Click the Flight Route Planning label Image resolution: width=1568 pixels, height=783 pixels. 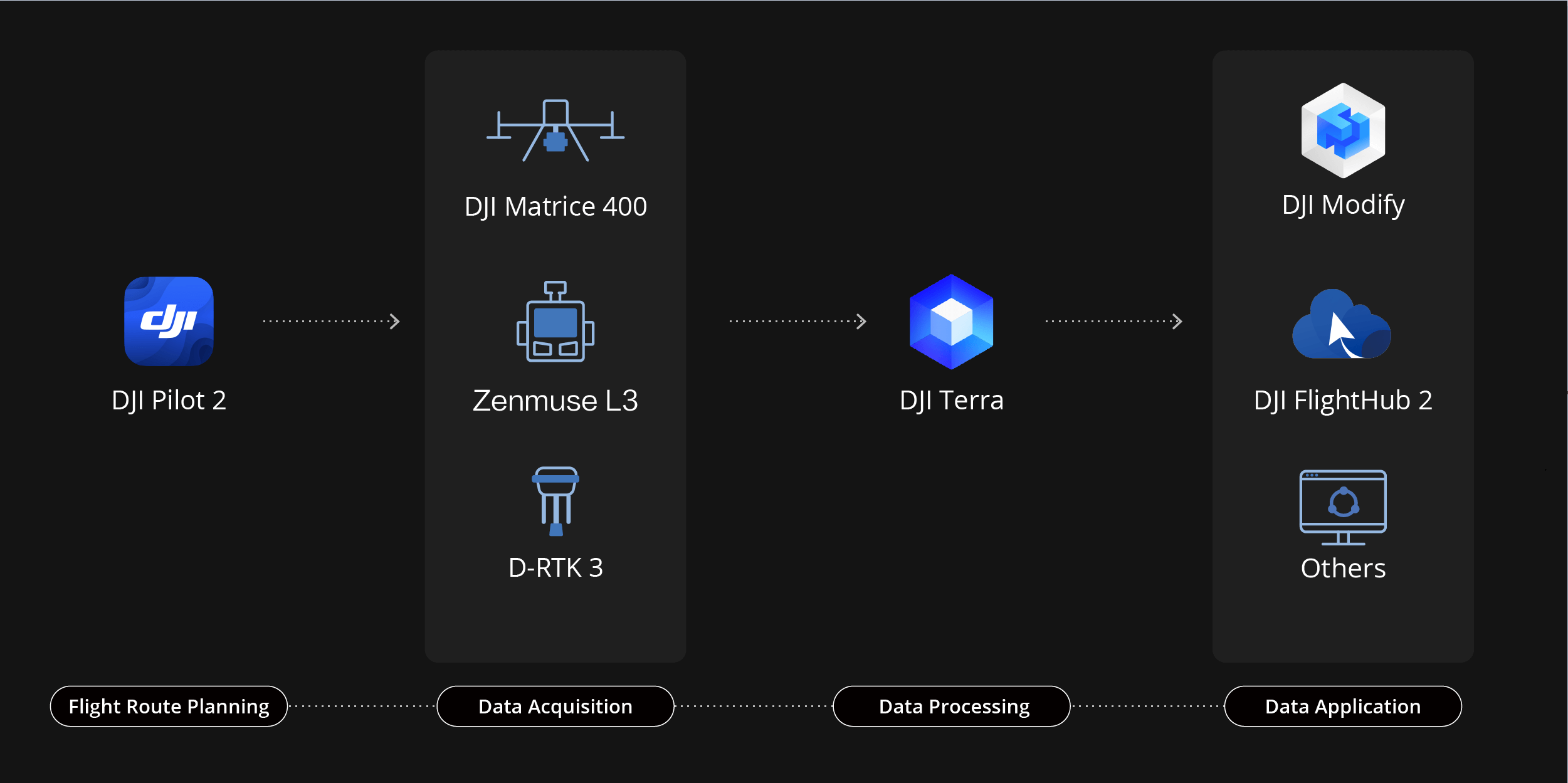point(169,706)
